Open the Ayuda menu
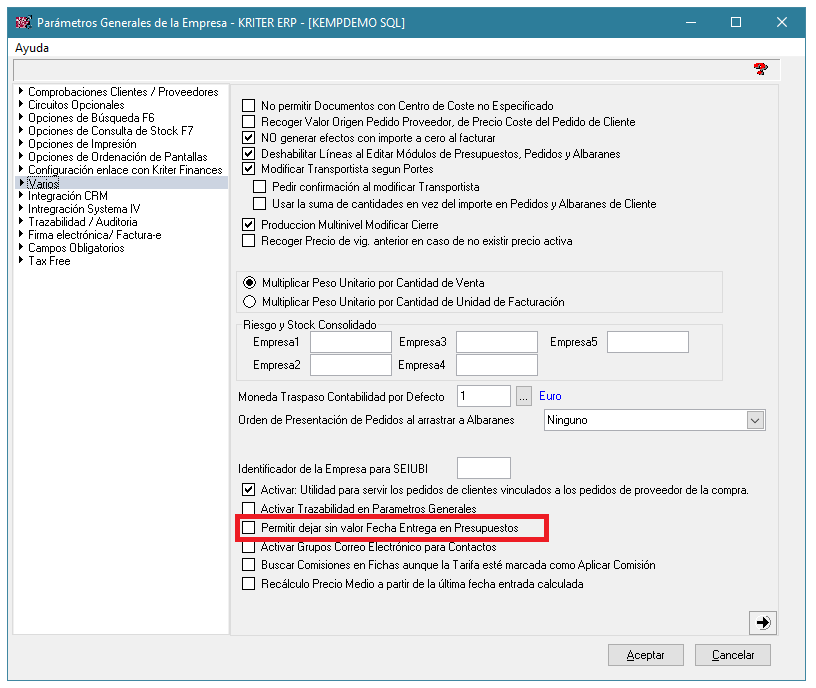 click(x=32, y=48)
